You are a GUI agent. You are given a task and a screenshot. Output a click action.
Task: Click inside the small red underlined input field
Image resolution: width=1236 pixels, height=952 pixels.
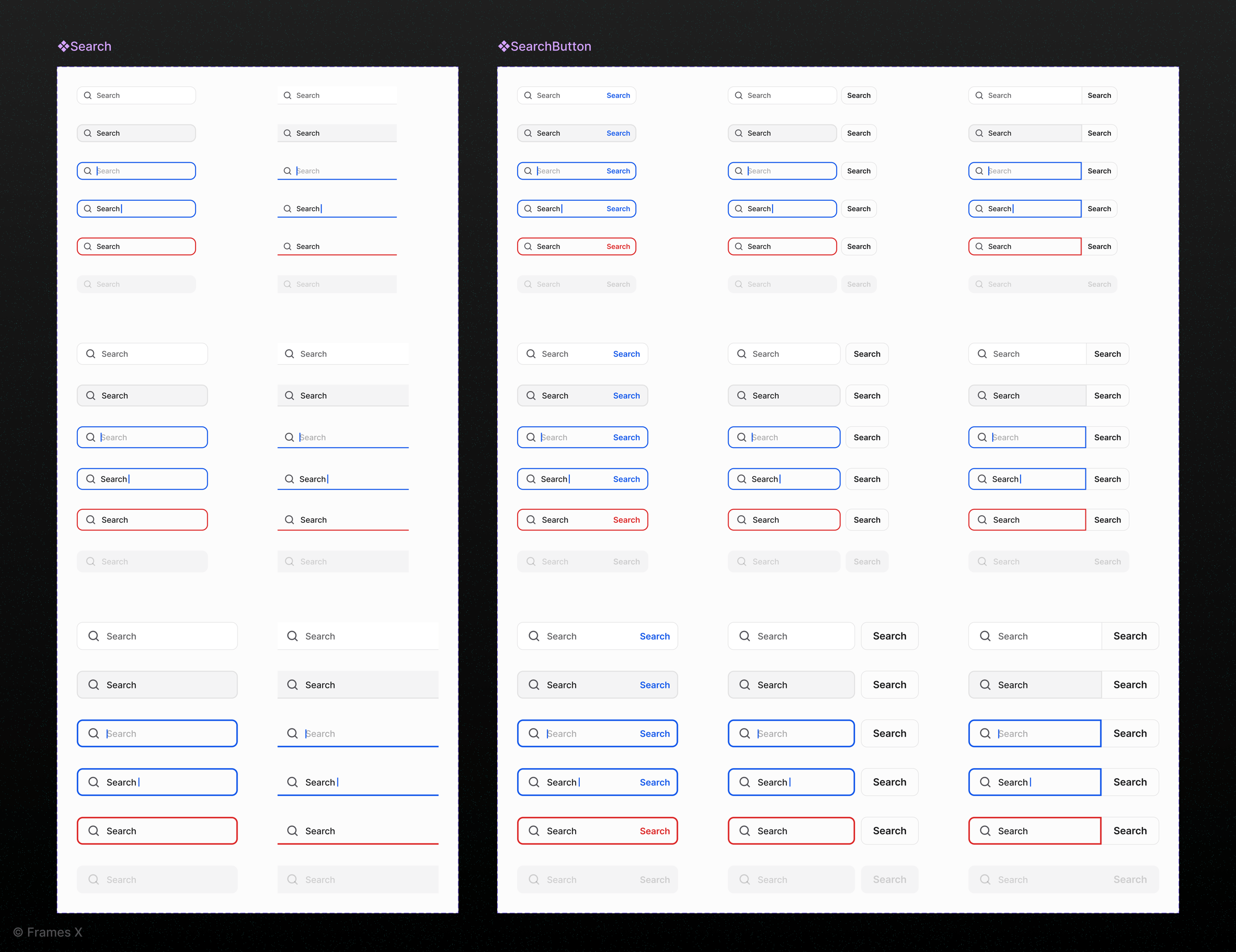(337, 246)
